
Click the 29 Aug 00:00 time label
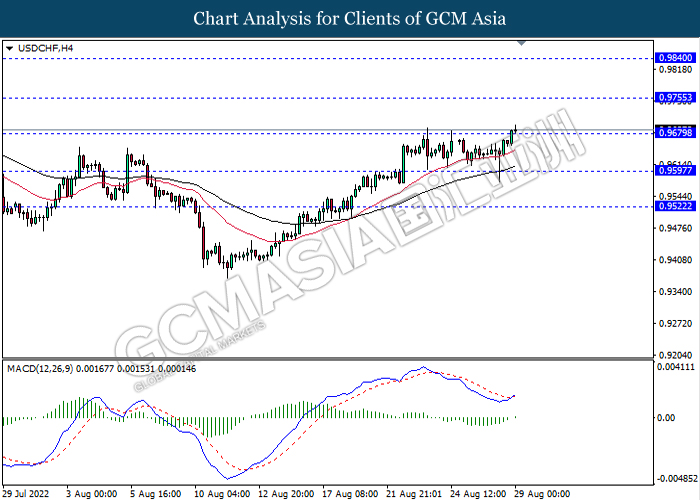(542, 494)
